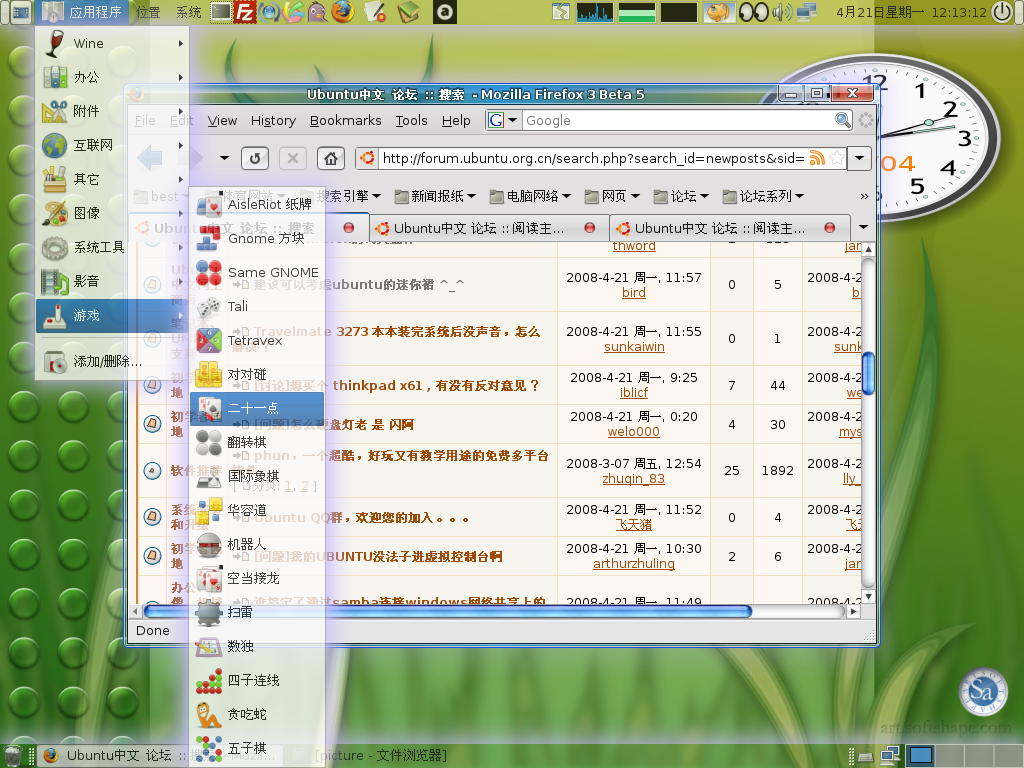This screenshot has width=1024, height=768.
Task: Click the power button in the top panel
Action: coord(1002,12)
